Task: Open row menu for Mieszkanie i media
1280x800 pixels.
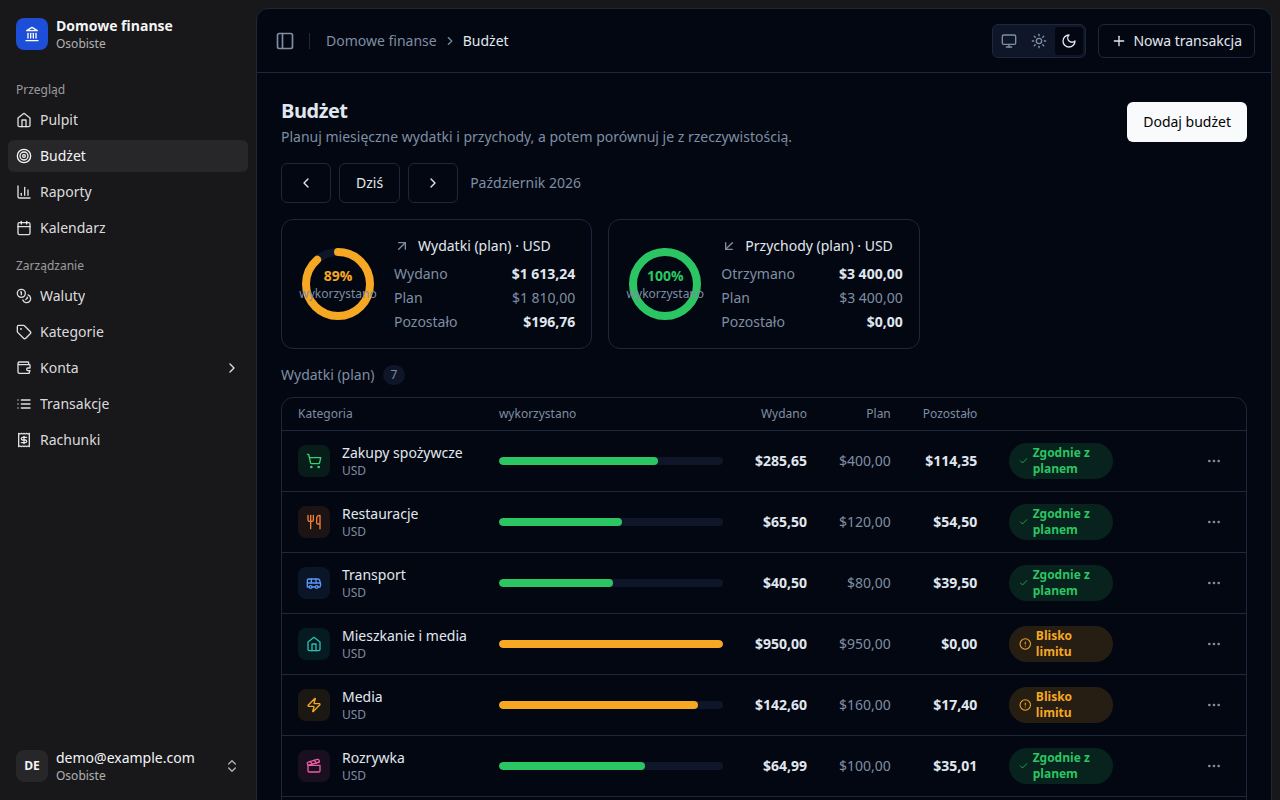Action: [x=1214, y=644]
